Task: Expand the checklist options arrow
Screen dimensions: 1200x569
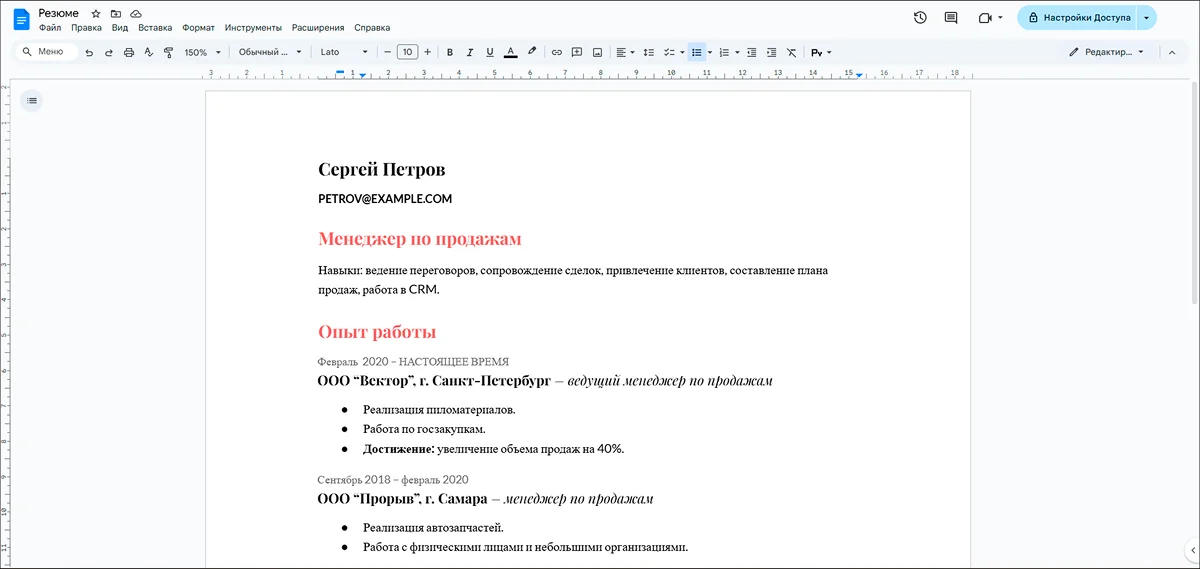Action: [x=682, y=52]
